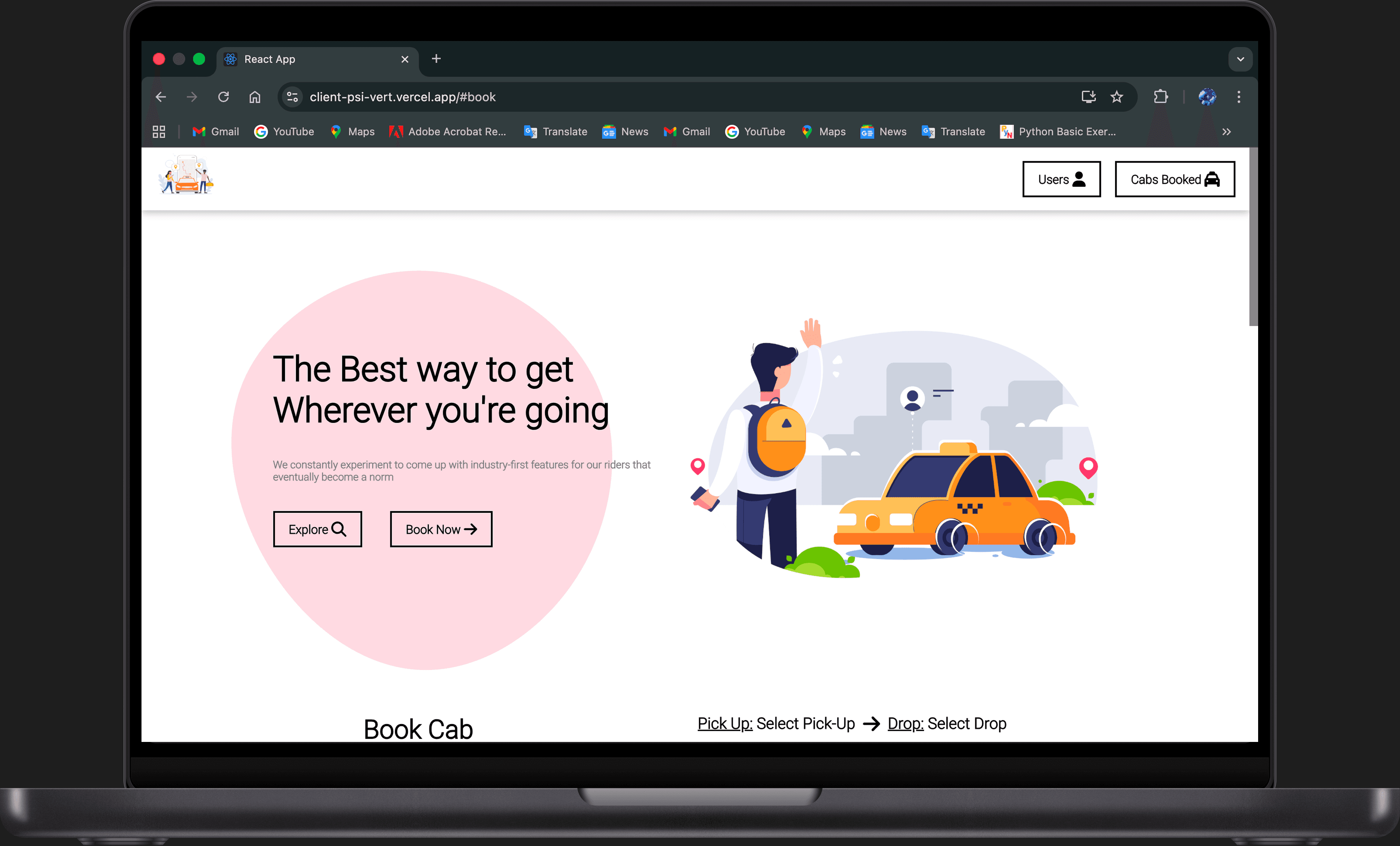Open the Users panel

point(1061,179)
